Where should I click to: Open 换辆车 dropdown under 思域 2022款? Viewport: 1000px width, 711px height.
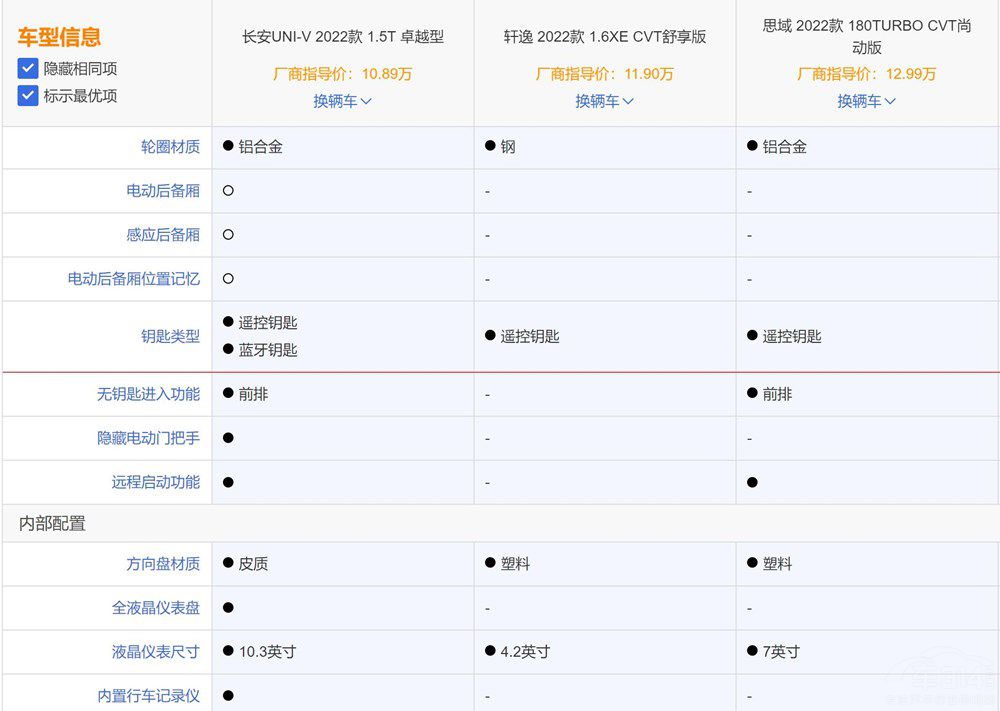pyautogui.click(x=866, y=101)
